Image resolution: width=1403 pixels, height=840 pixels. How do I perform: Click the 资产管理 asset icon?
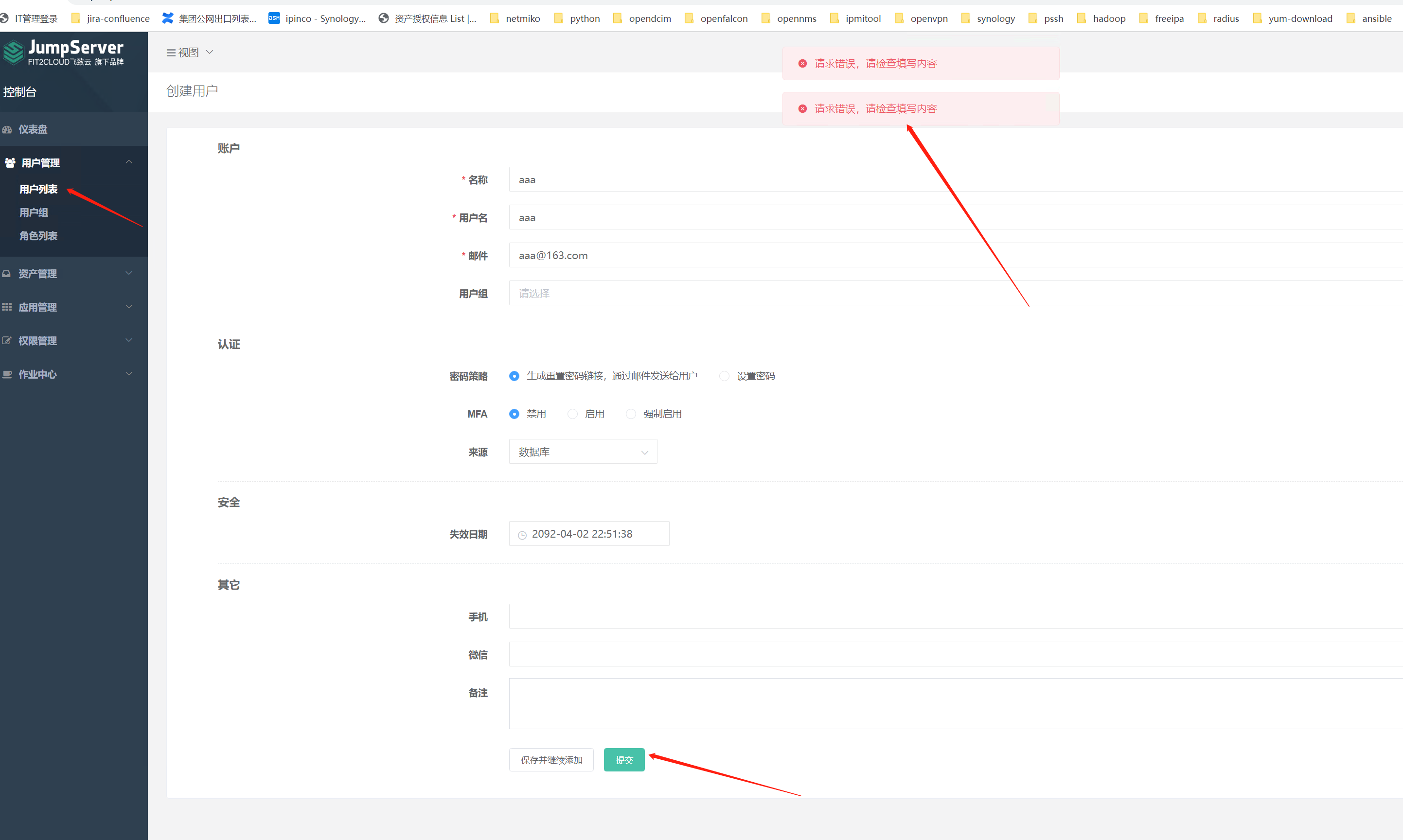[7, 274]
